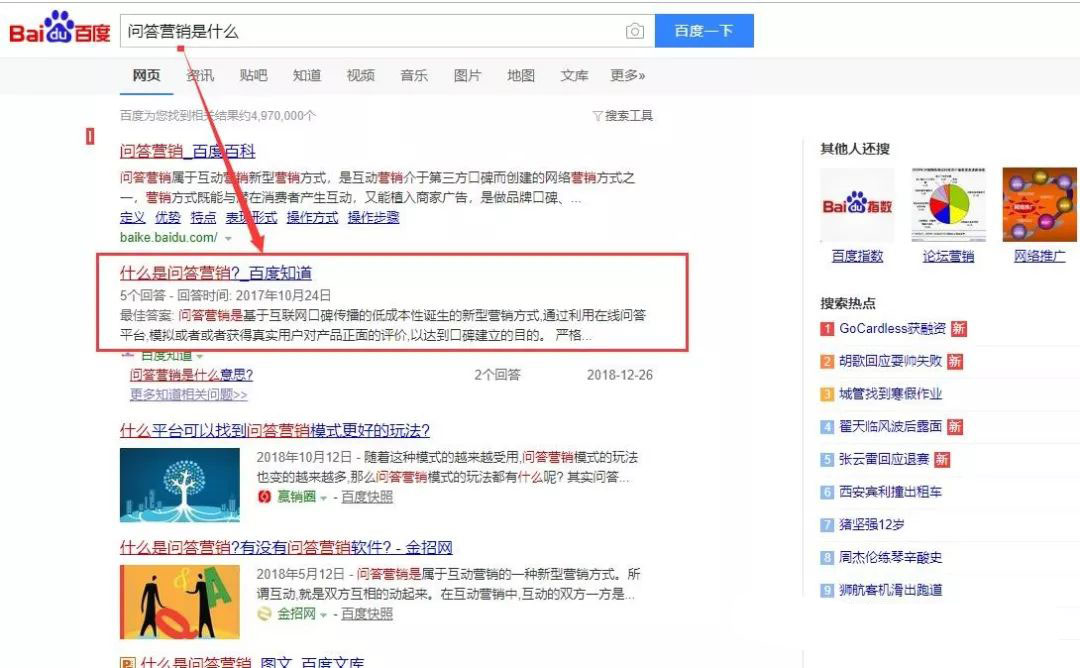The width and height of the screenshot is (1080, 668).
Task: Open the glowing tree thumbnail
Action: 179,484
